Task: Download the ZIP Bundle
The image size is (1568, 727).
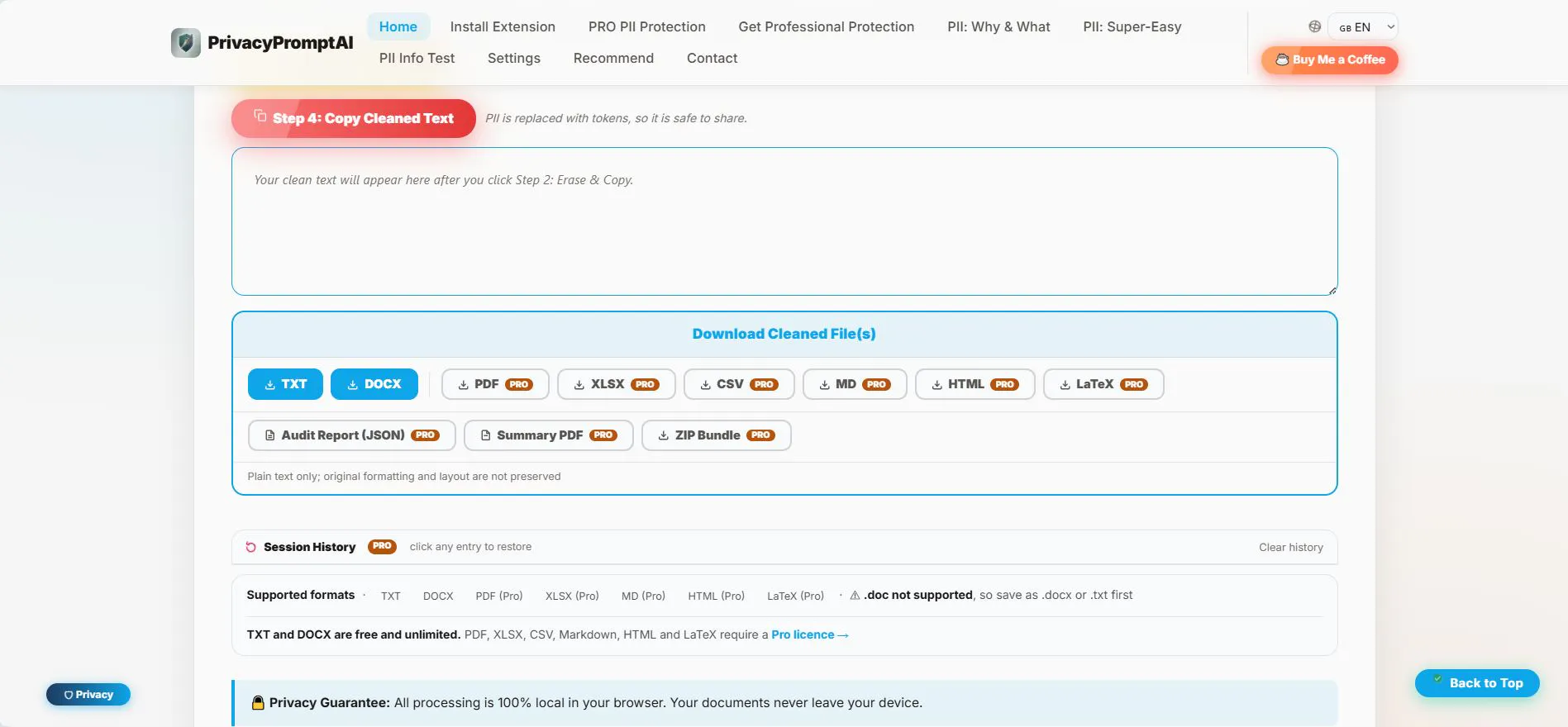Action: 717,435
